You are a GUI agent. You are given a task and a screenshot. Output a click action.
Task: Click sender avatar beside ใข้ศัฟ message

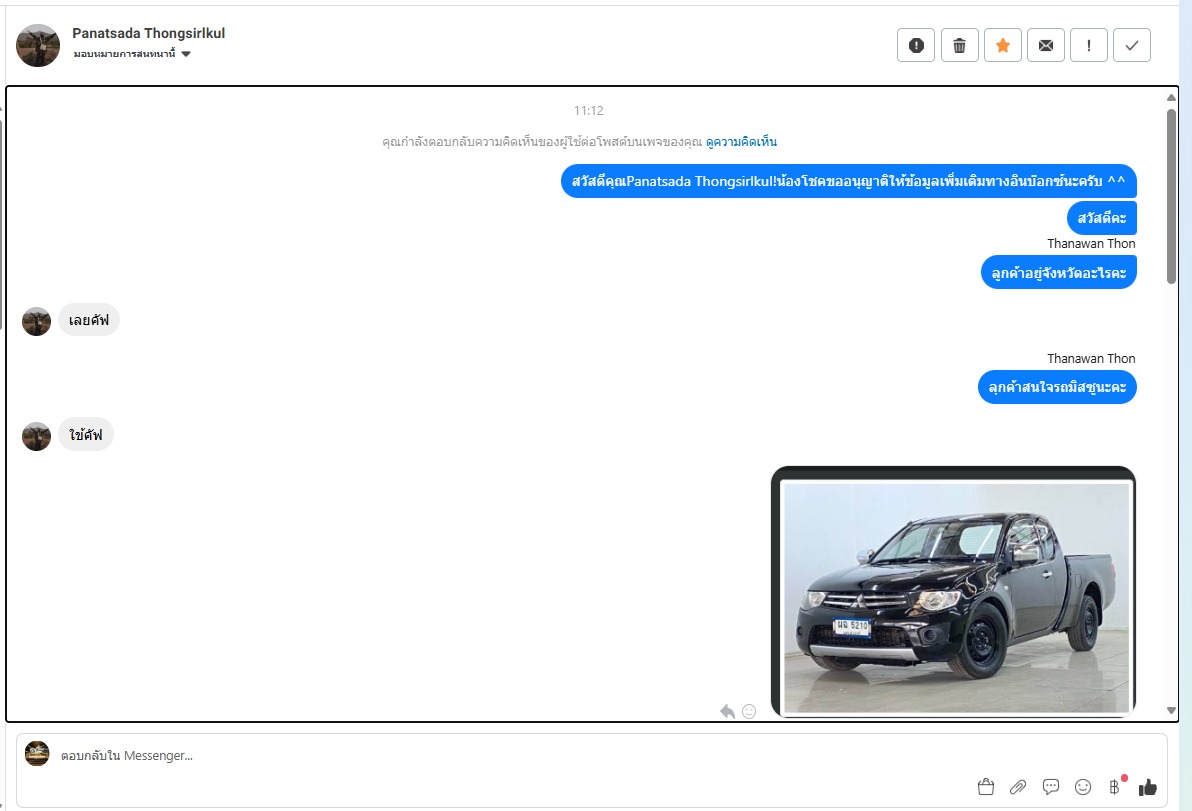click(36, 436)
